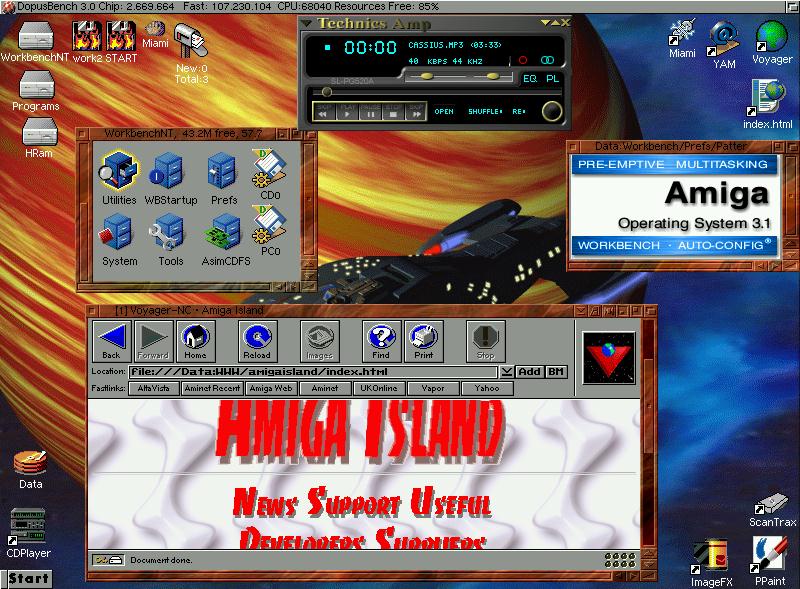The height and width of the screenshot is (589, 800).
Task: Expand the Location URL history dropdown
Action: pos(507,372)
